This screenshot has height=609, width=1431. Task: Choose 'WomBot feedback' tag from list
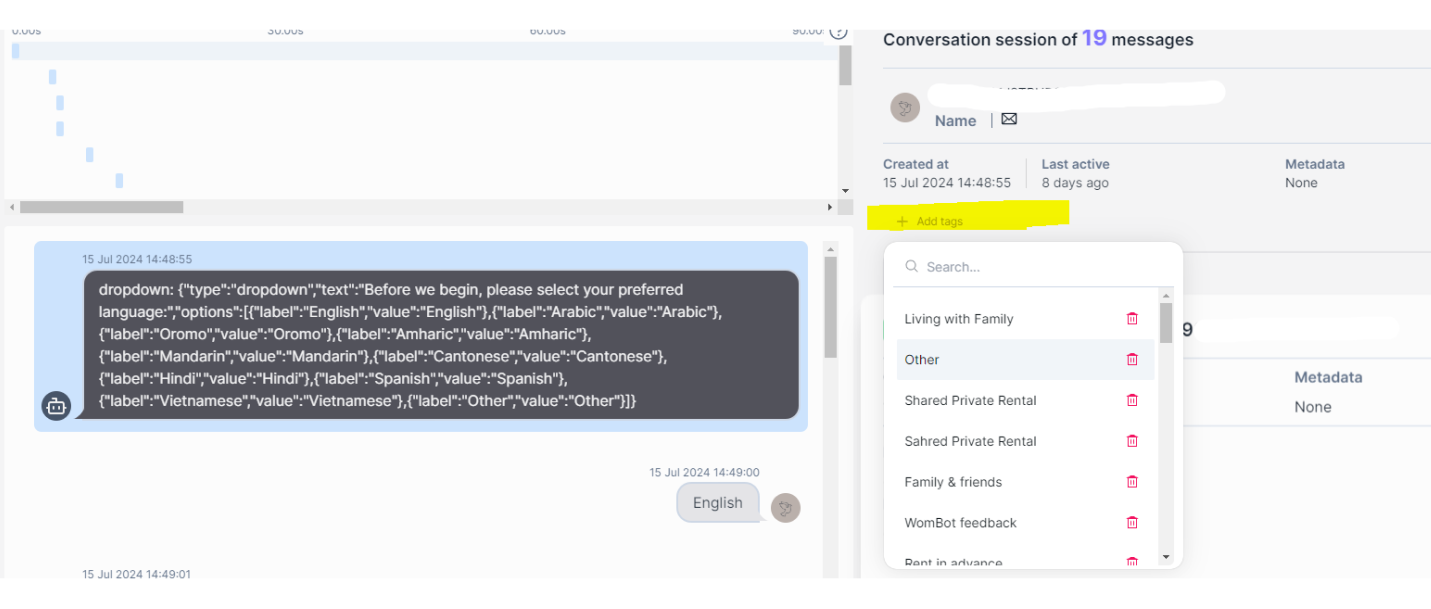tap(960, 523)
